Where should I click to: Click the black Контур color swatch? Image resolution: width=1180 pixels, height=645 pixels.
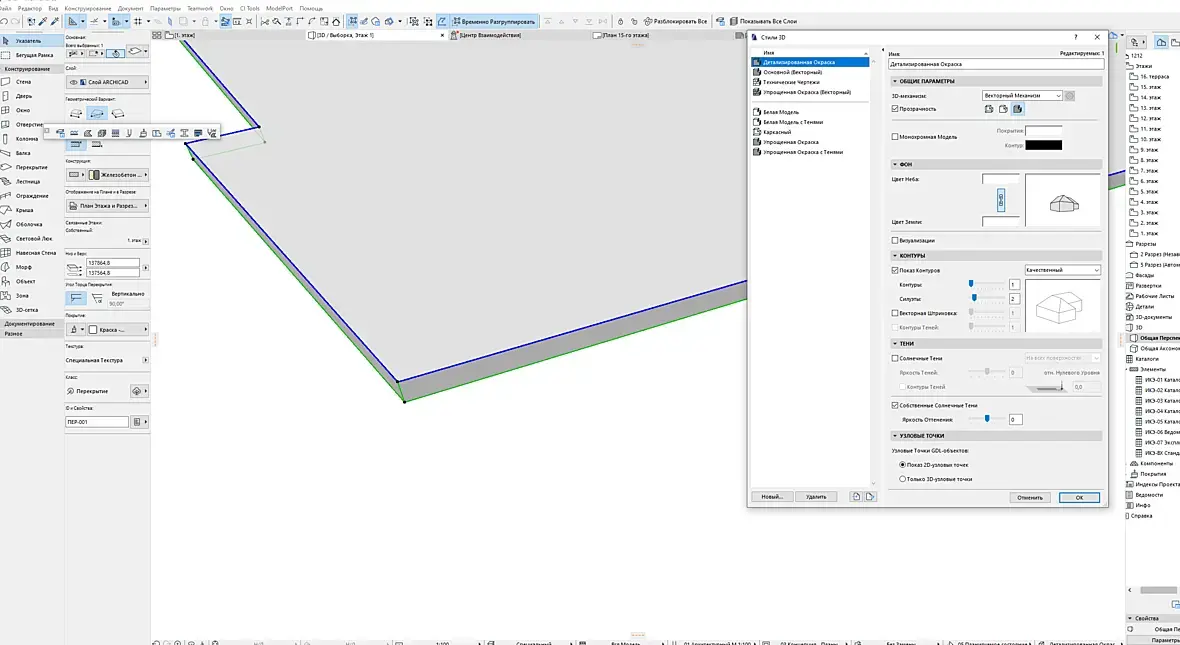[1044, 145]
